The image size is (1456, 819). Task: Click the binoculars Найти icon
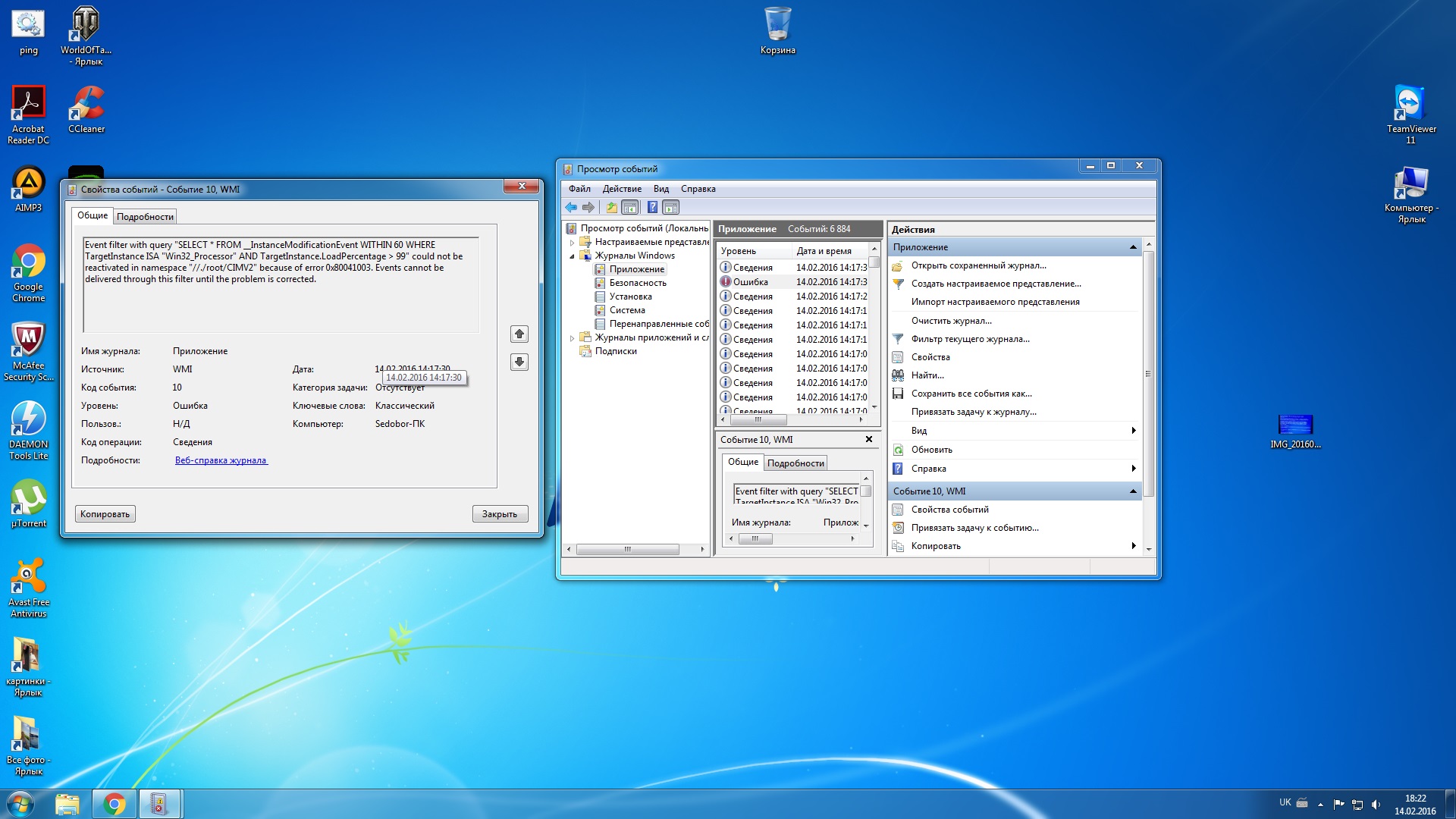click(x=898, y=375)
